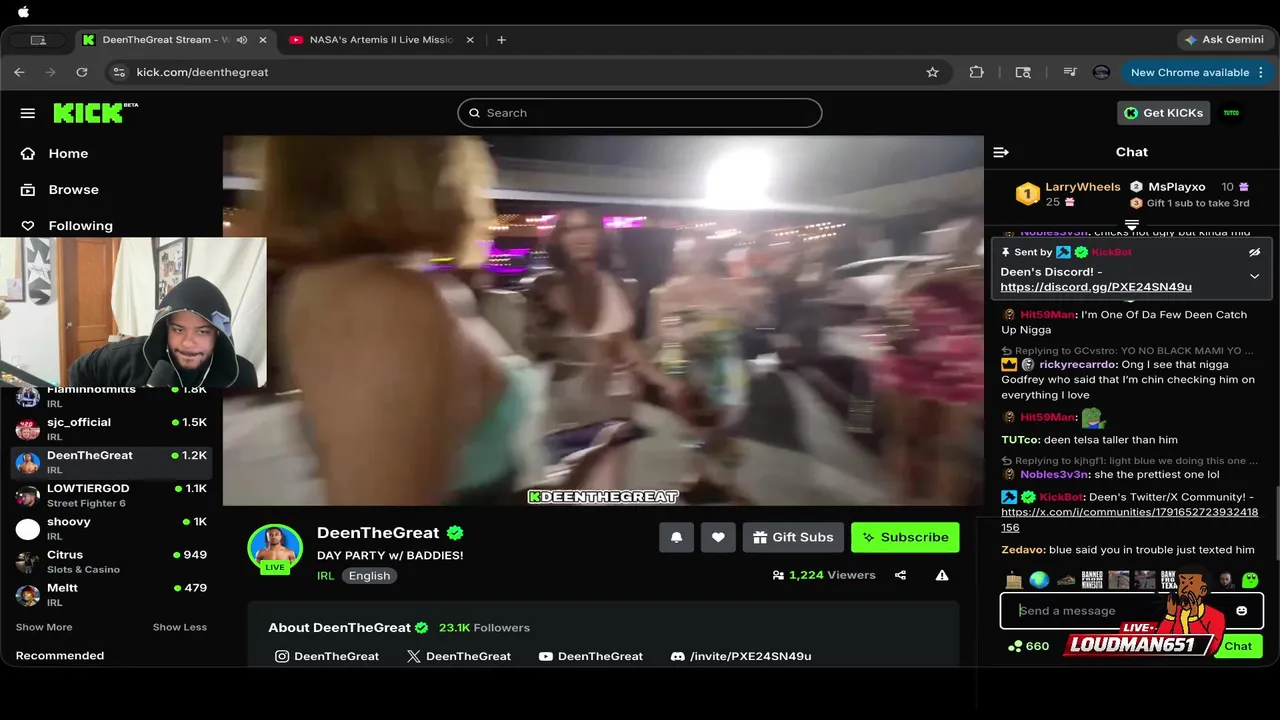Expand the pinned message chevron
The width and height of the screenshot is (1280, 720).
1254,276
